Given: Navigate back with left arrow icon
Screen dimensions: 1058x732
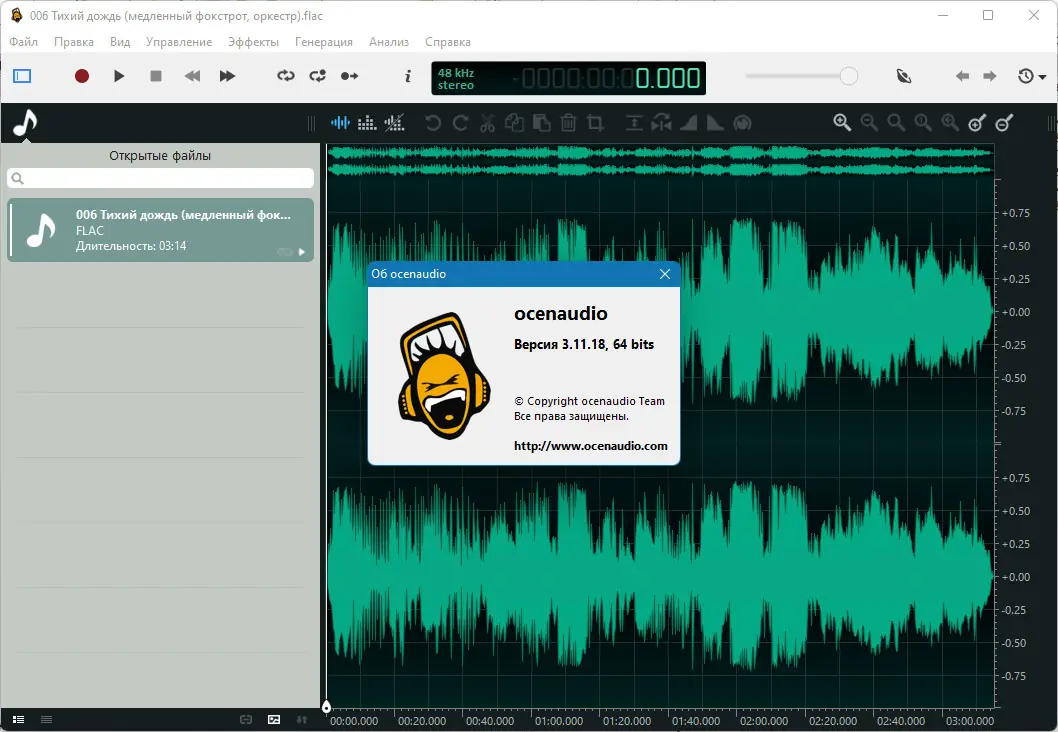Looking at the screenshot, I should [x=962, y=76].
